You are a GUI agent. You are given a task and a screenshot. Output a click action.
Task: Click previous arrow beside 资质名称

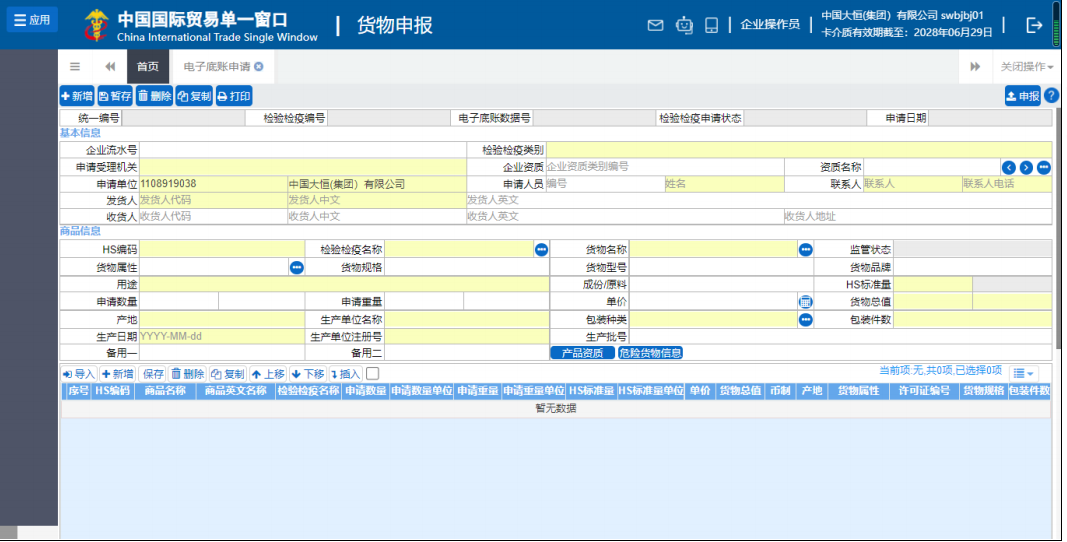pos(1008,168)
